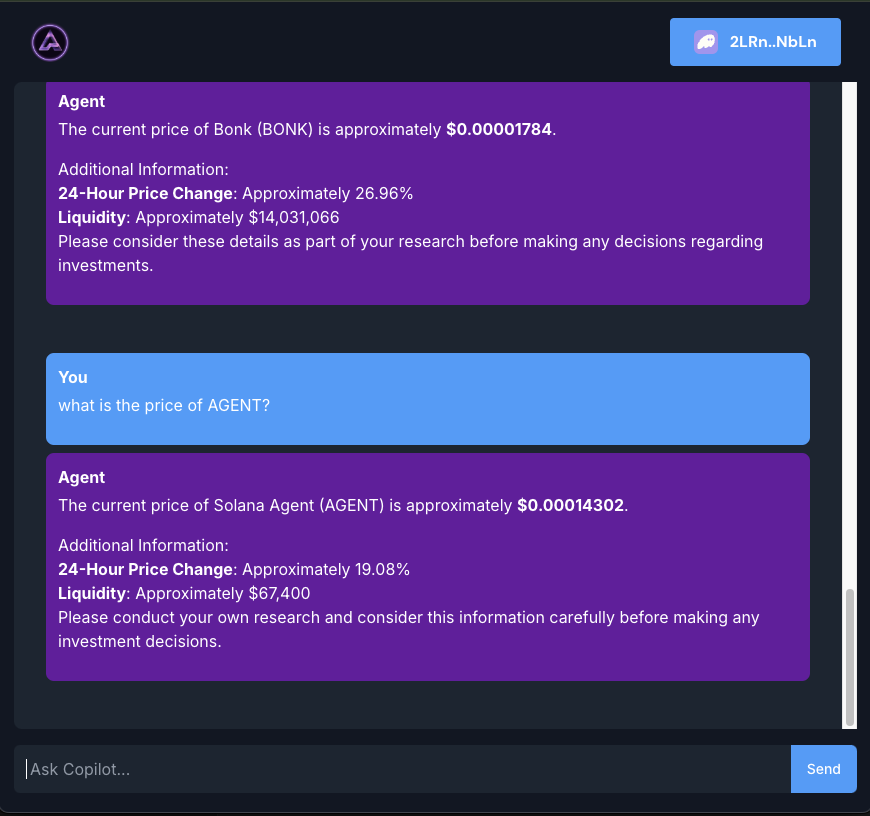Click the chat scrollbar thumb
Screen dimensions: 870x816
849,657
